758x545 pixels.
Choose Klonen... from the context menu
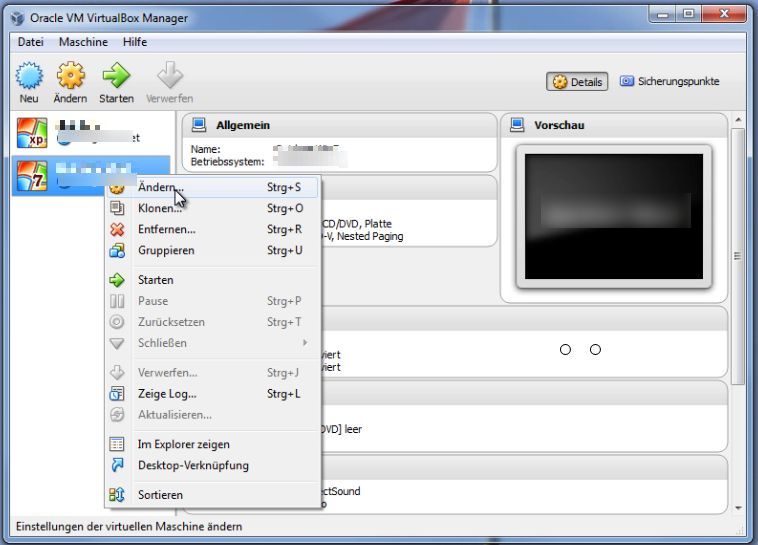(x=159, y=208)
